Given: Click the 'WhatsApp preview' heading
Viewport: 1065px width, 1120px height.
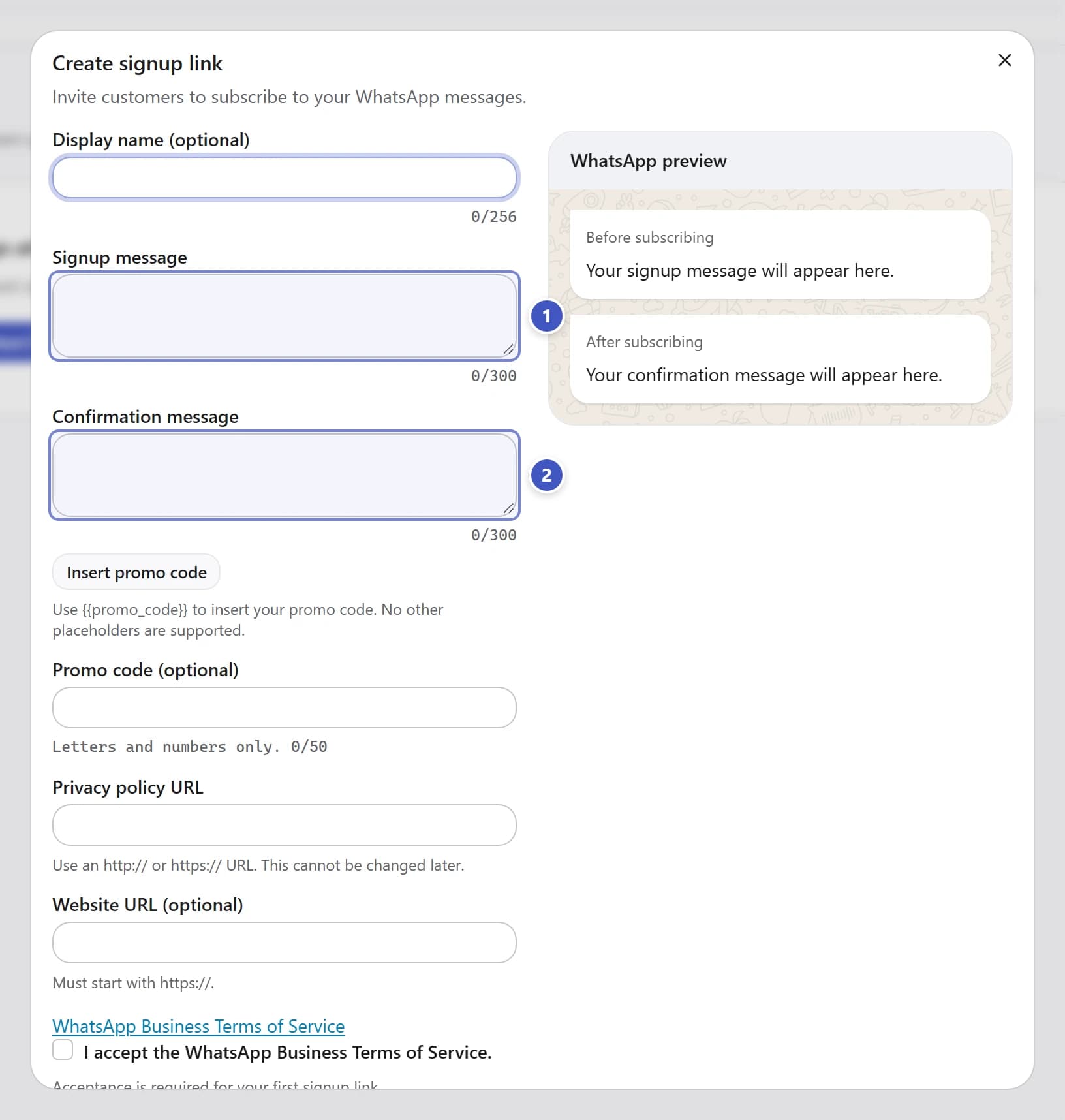Looking at the screenshot, I should point(648,161).
